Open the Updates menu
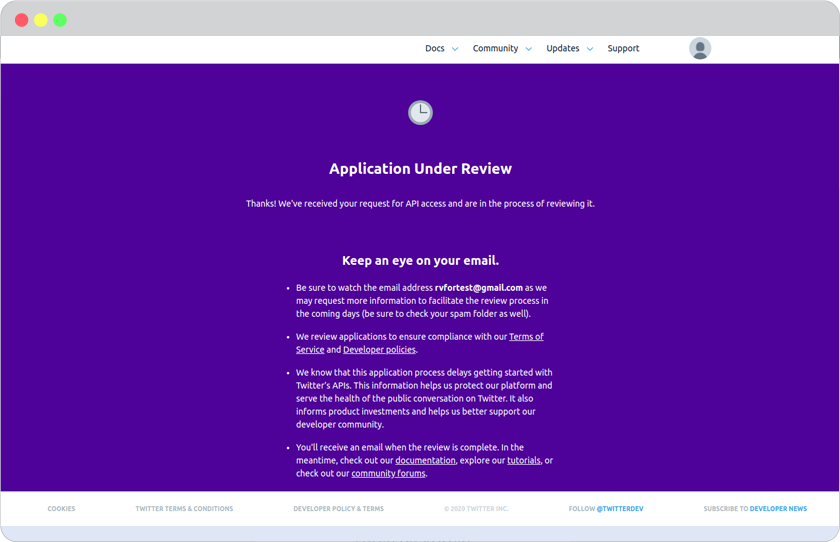The height and width of the screenshot is (542, 840). coord(562,48)
